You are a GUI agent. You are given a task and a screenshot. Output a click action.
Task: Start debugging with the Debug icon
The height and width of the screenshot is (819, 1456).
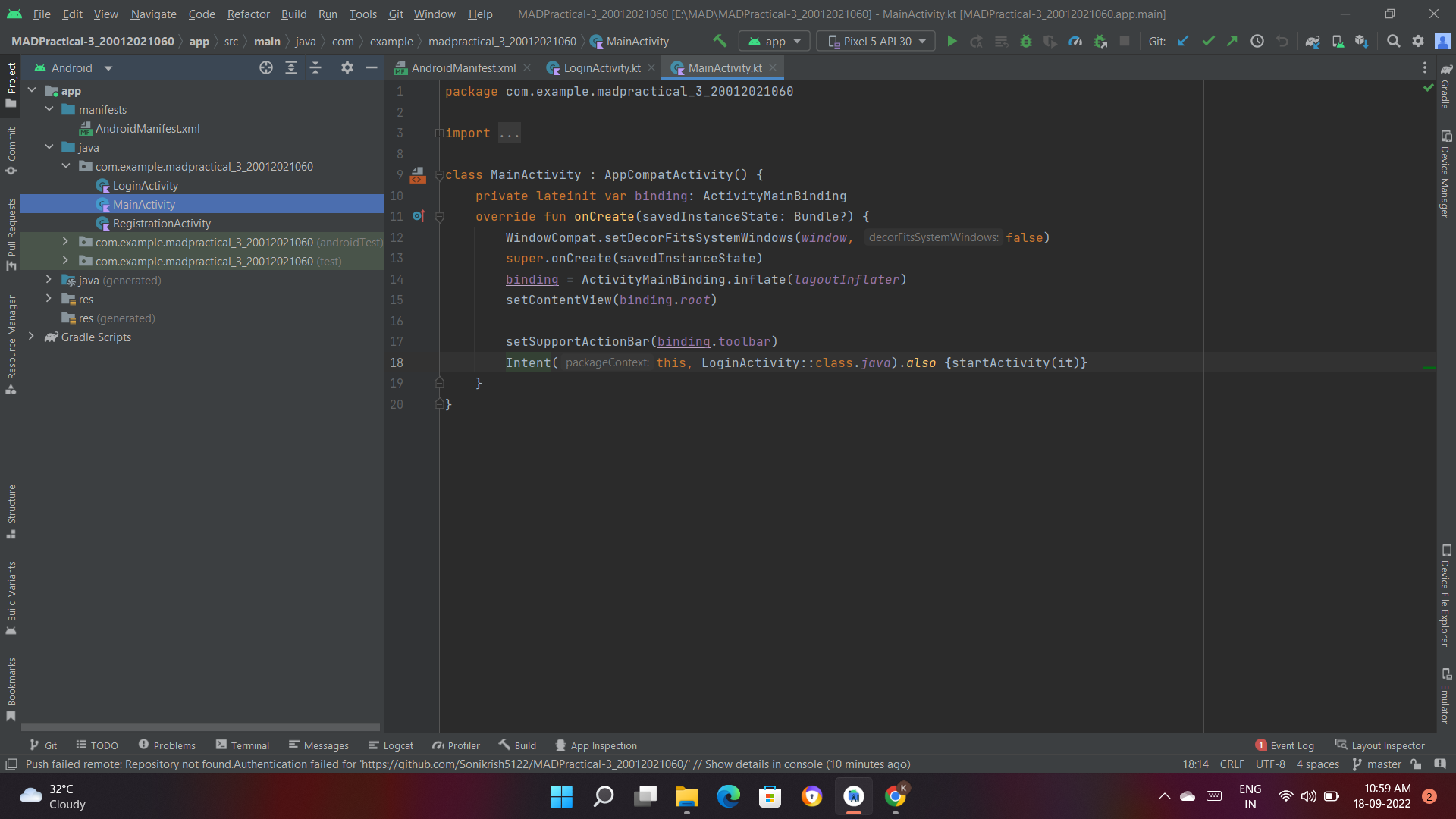tap(1026, 41)
